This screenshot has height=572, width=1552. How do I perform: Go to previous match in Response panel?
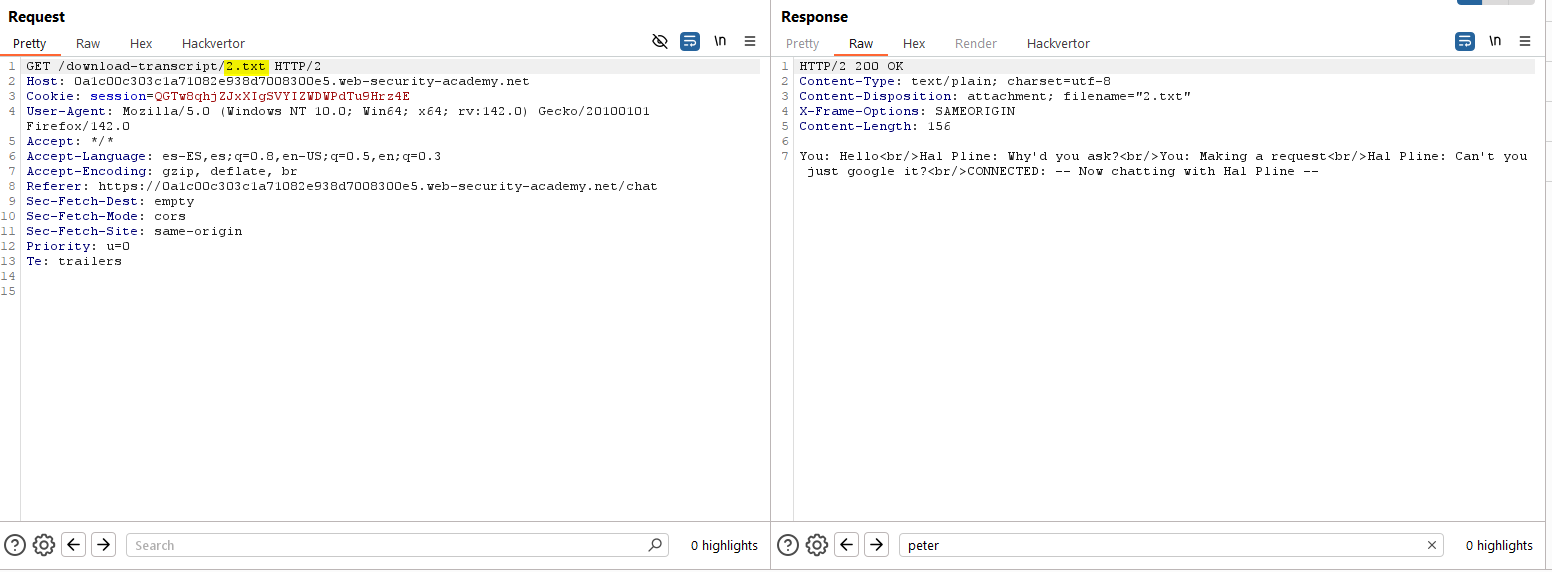847,545
